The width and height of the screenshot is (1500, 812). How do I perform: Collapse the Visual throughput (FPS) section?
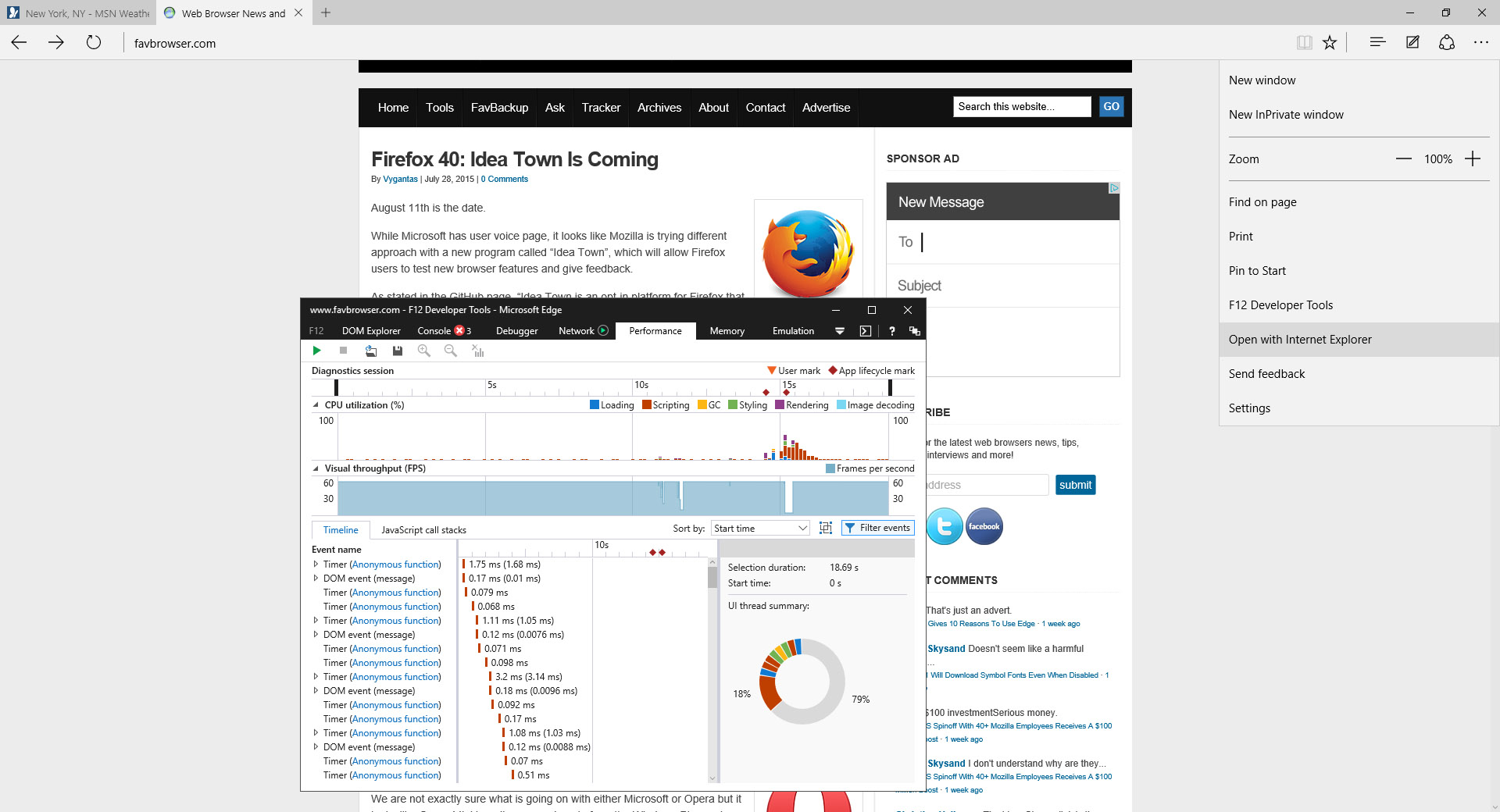[316, 468]
